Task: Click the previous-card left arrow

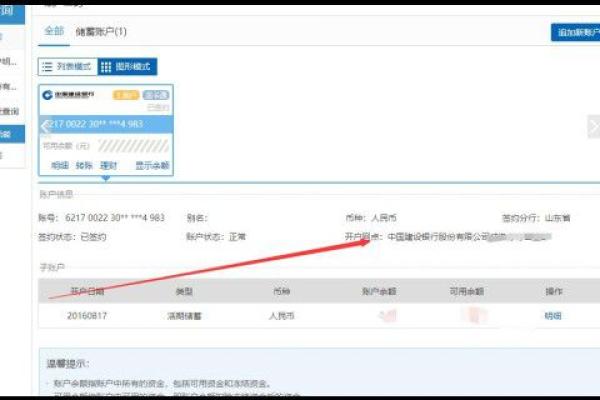Action: 45,125
